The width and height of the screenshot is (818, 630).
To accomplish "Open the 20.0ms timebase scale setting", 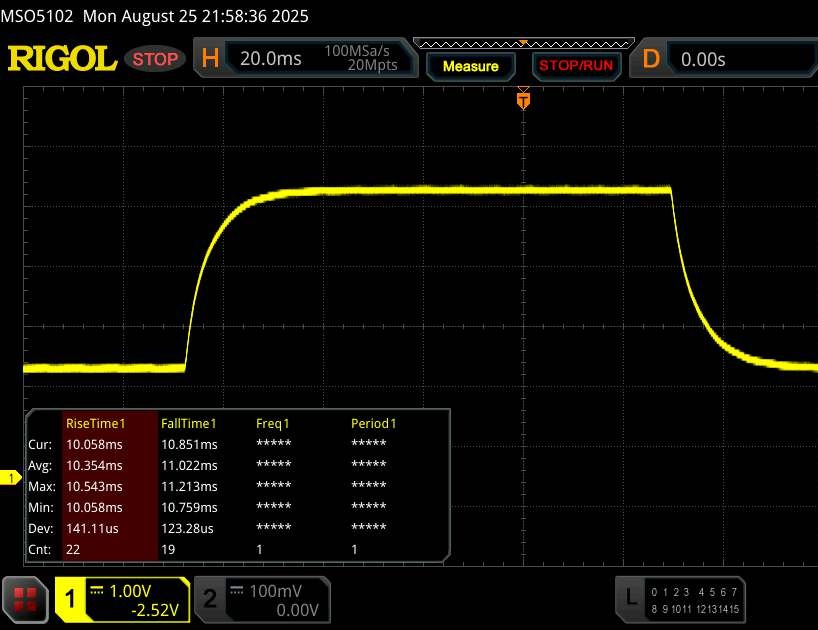I will 271,59.
